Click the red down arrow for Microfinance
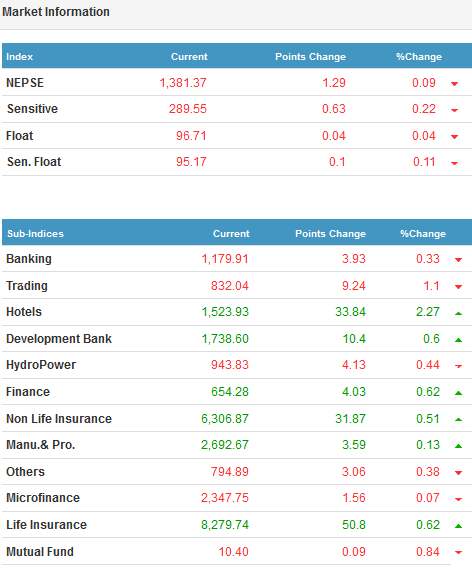The width and height of the screenshot is (472, 570). click(x=458, y=499)
